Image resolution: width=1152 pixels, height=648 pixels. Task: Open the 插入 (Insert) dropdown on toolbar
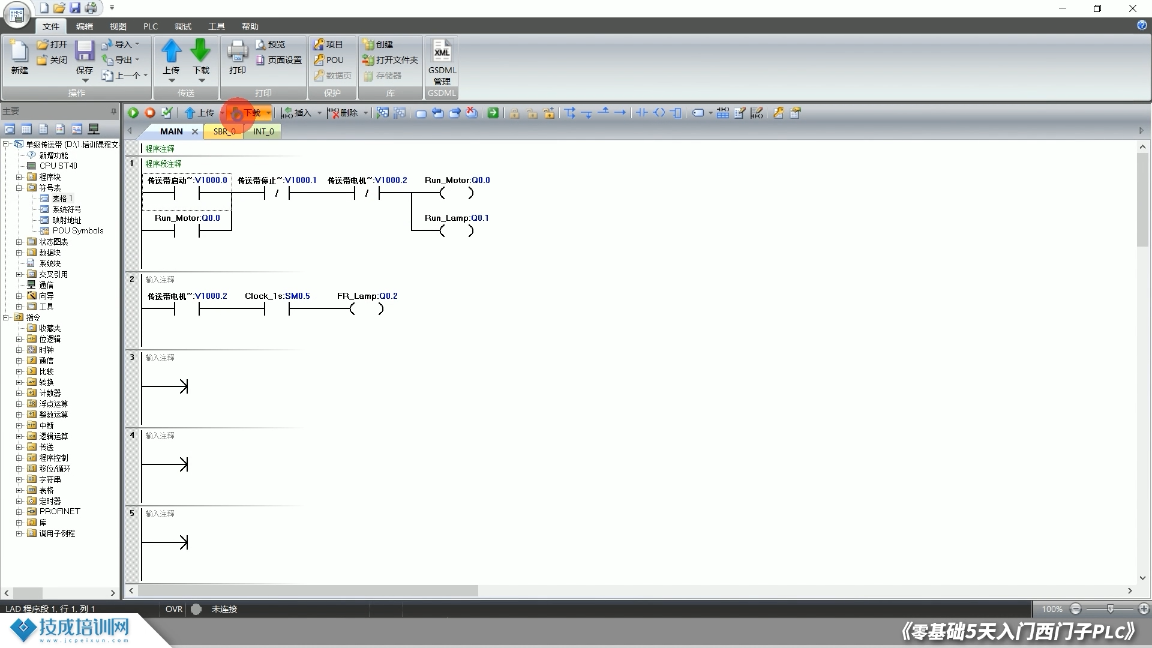[x=319, y=113]
